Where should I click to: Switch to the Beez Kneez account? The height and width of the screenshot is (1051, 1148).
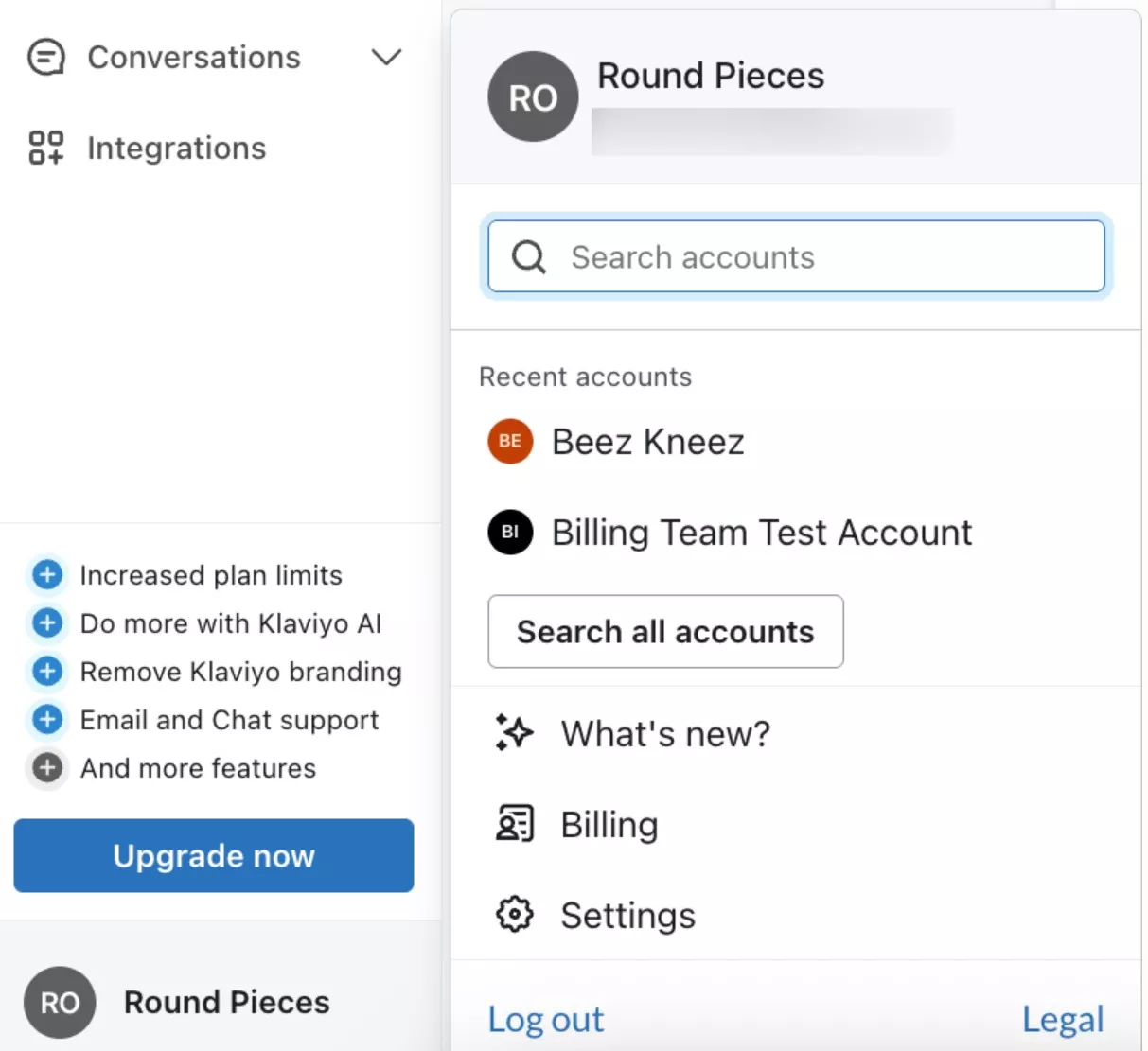[647, 441]
